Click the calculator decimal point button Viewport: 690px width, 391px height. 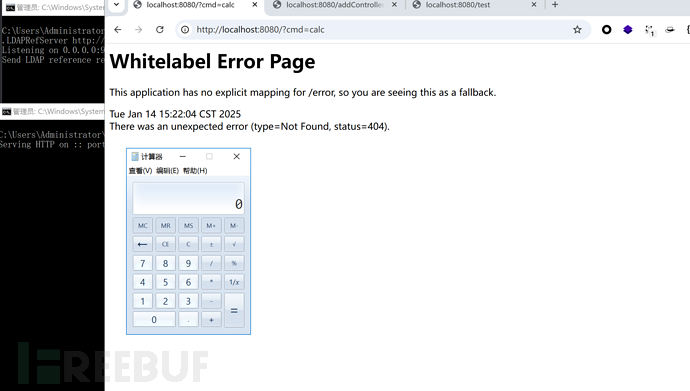pos(188,320)
